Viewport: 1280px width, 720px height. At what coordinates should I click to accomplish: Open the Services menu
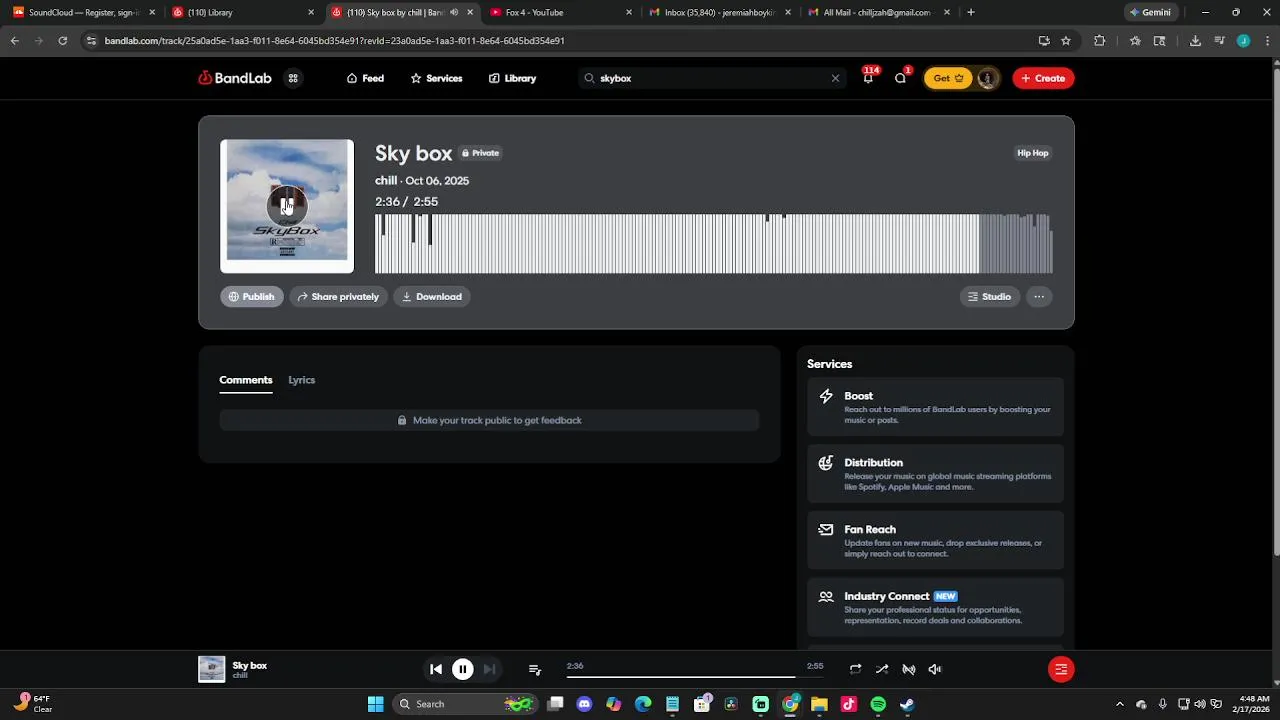click(436, 78)
